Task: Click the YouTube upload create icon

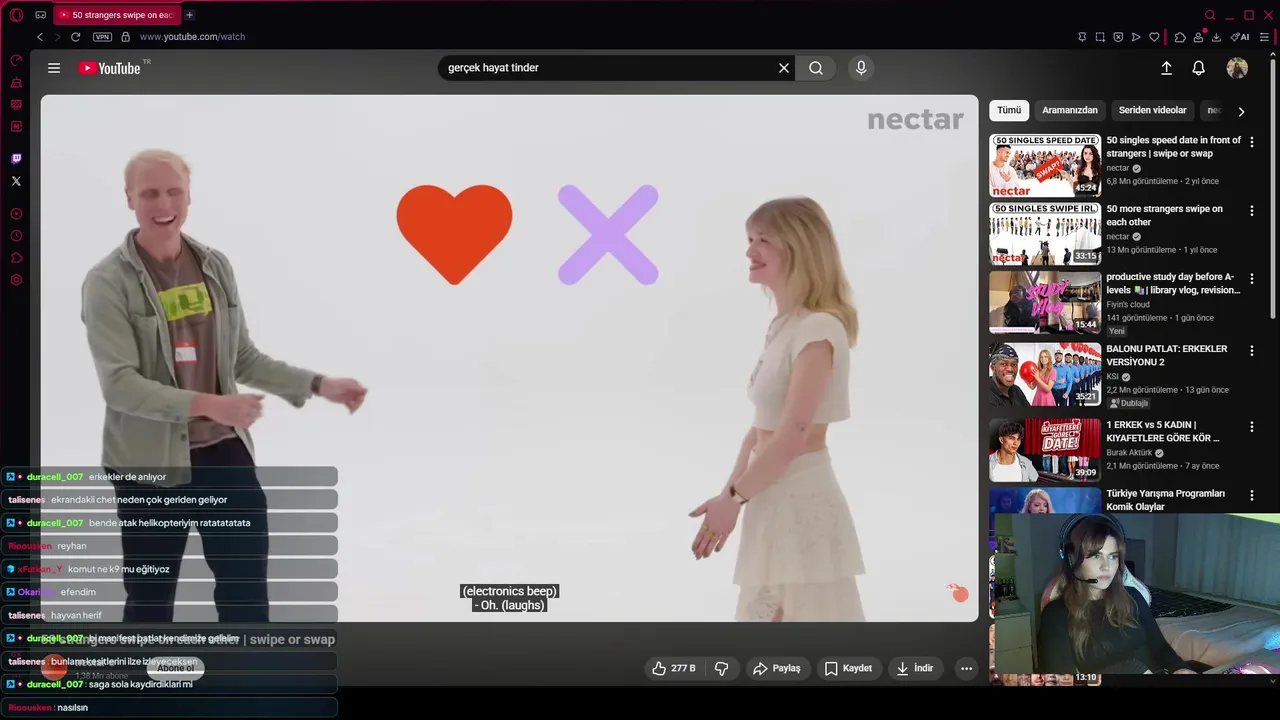Action: pyautogui.click(x=1166, y=68)
